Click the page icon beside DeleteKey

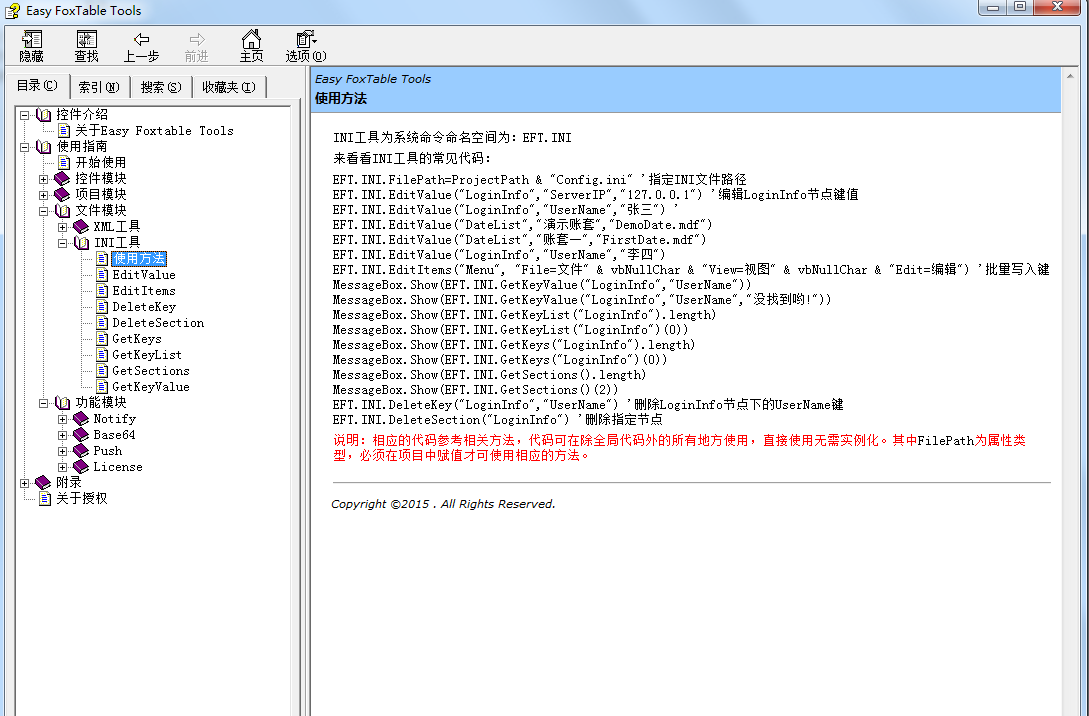tap(101, 306)
